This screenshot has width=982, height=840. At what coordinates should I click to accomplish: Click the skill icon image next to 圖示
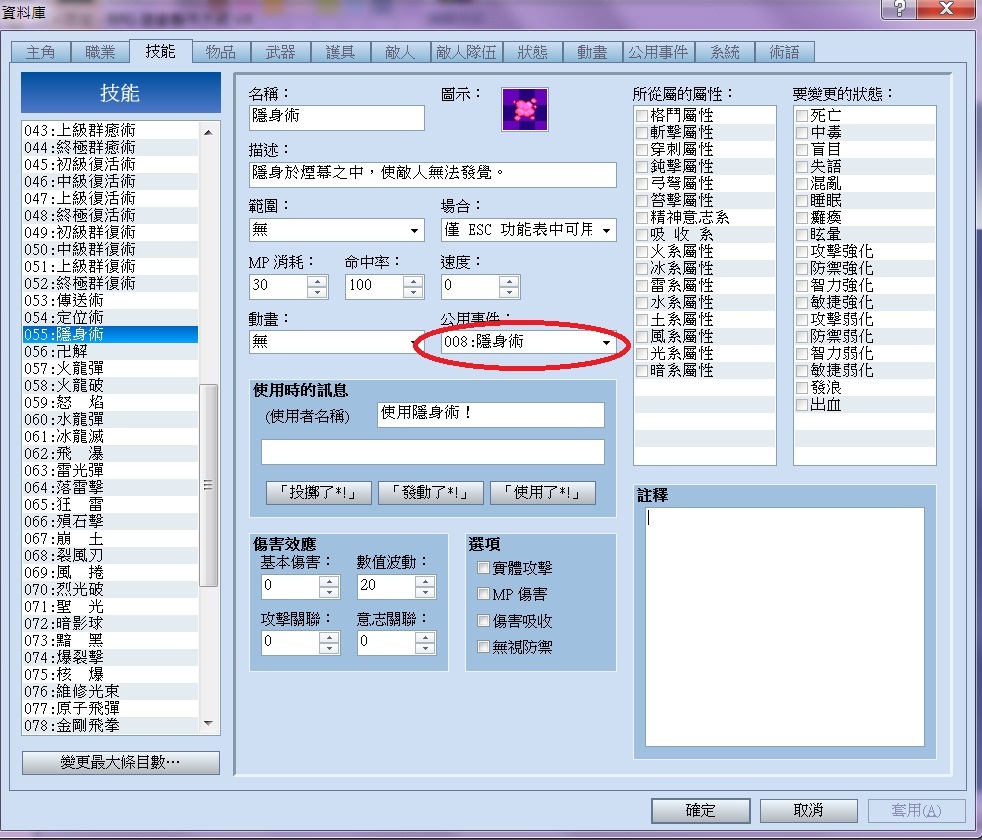pyautogui.click(x=525, y=109)
